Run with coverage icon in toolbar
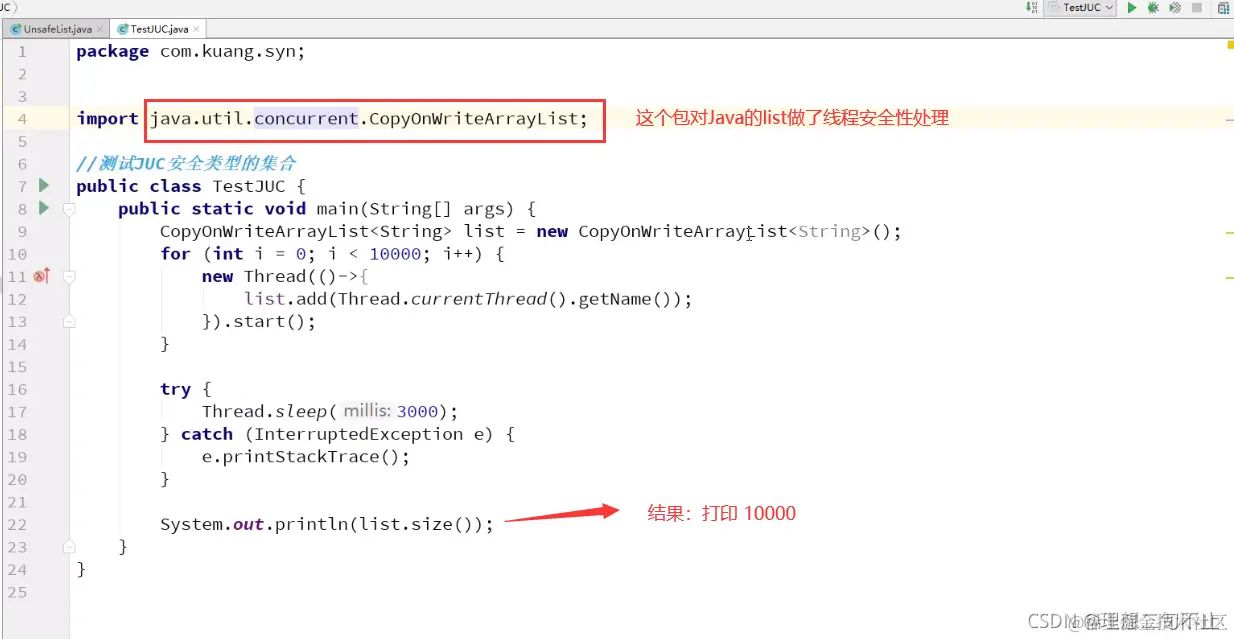This screenshot has height=639, width=1234. click(1175, 7)
